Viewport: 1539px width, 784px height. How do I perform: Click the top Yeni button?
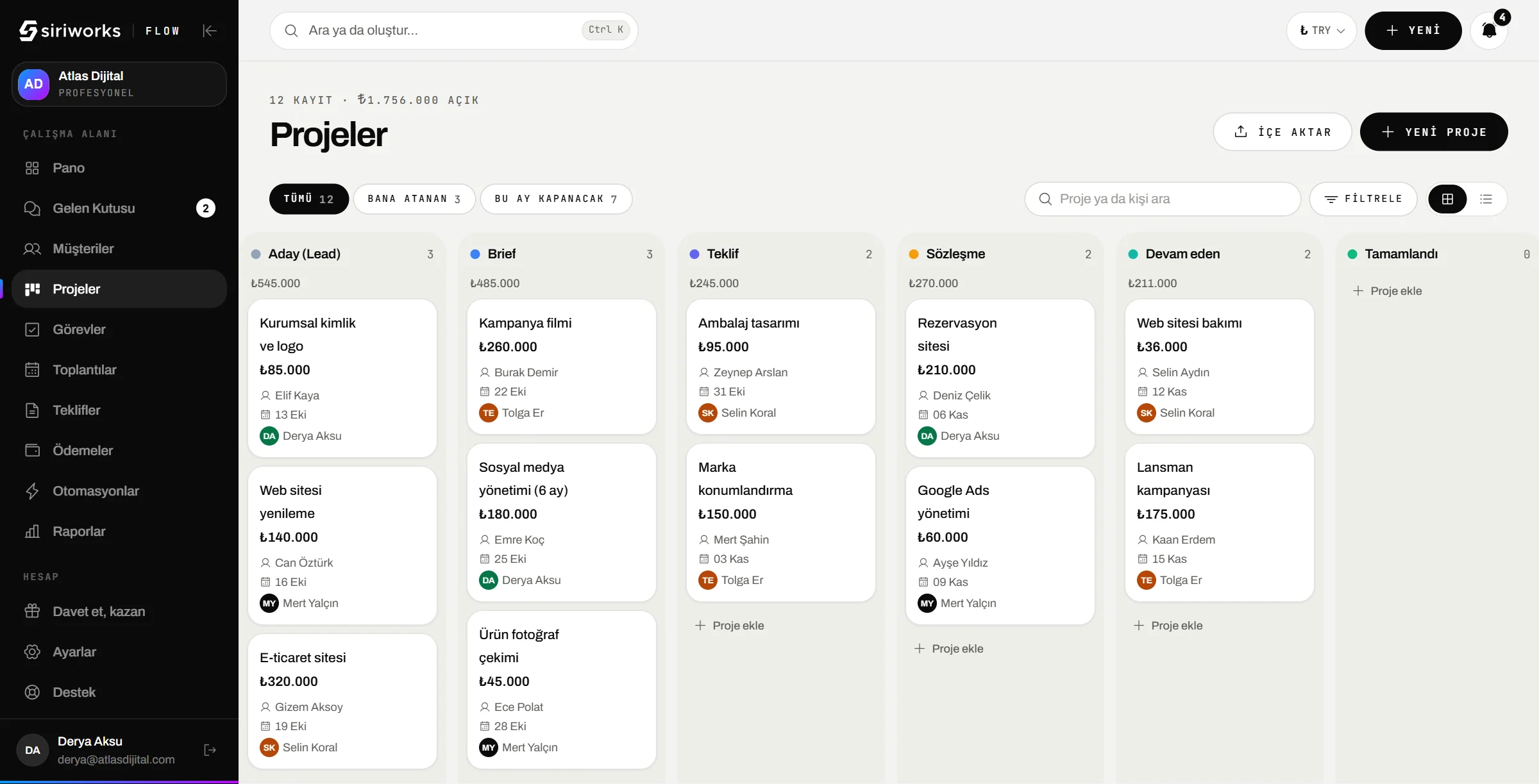1413,31
